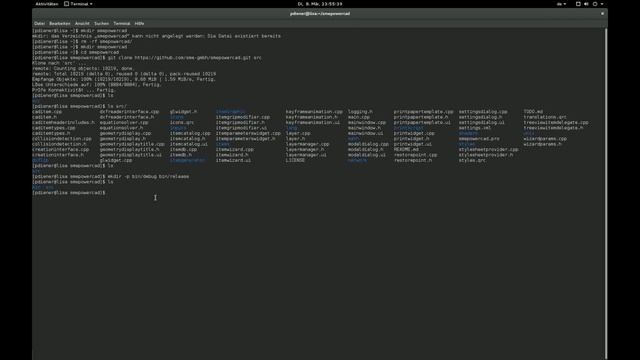Click the file name 'main.cpp'

coord(359,117)
